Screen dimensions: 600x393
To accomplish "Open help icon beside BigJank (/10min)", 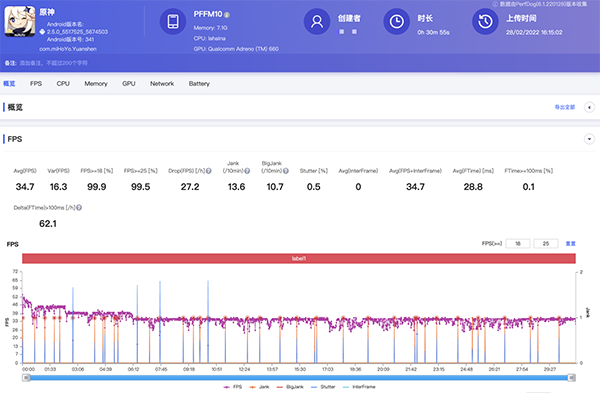I will click(286, 171).
